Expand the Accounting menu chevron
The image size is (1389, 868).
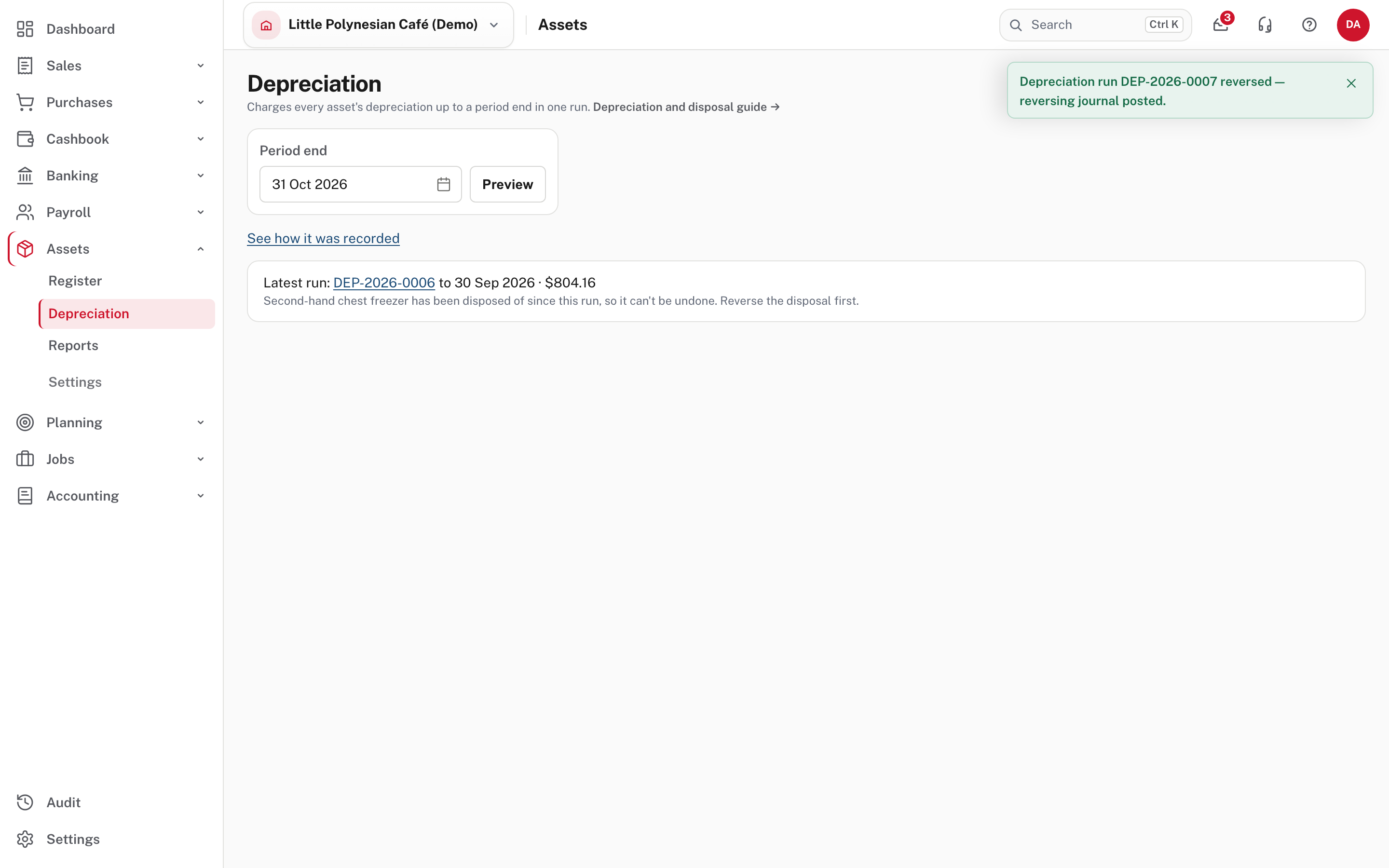(x=201, y=496)
